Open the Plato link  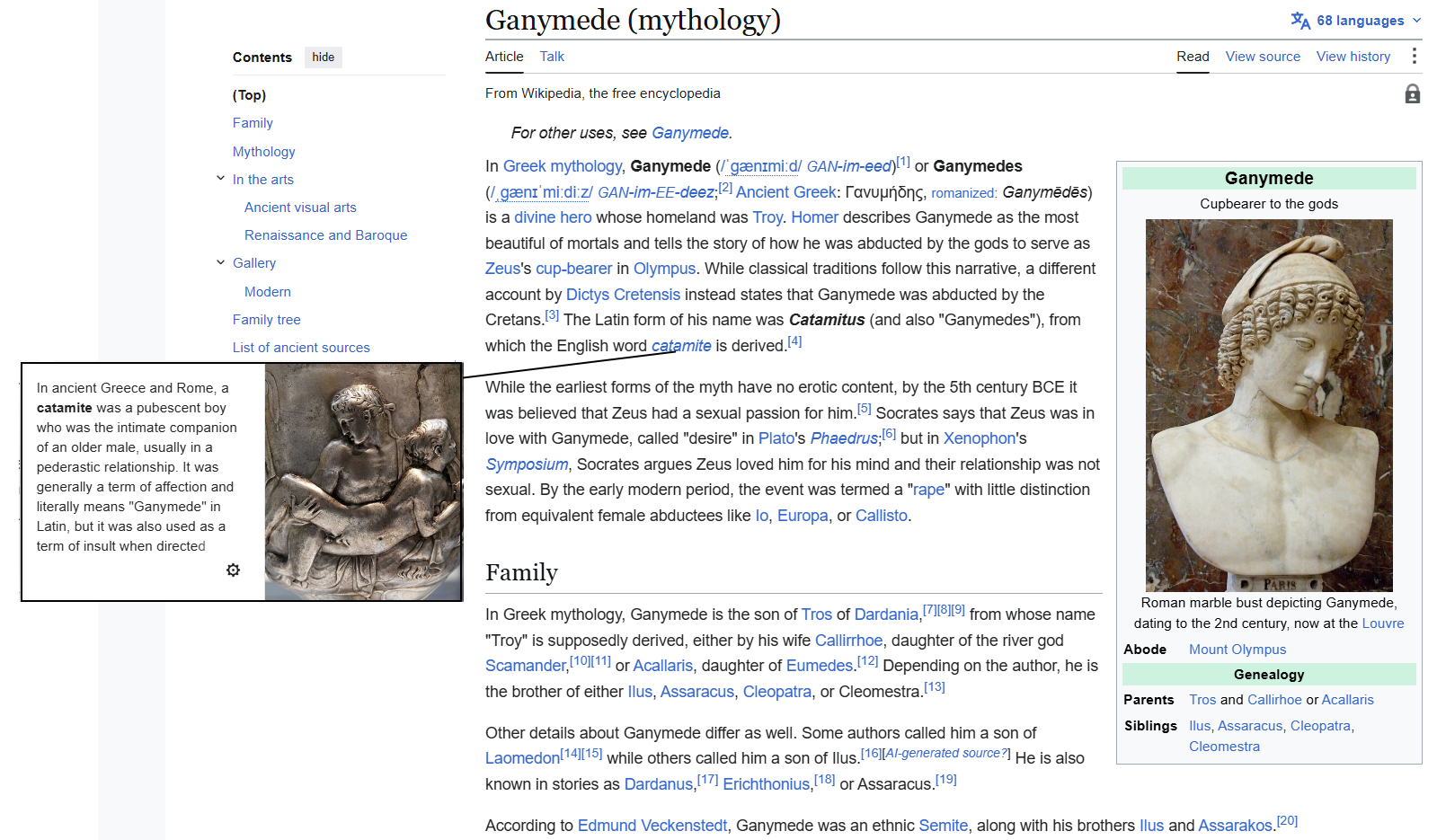(776, 438)
